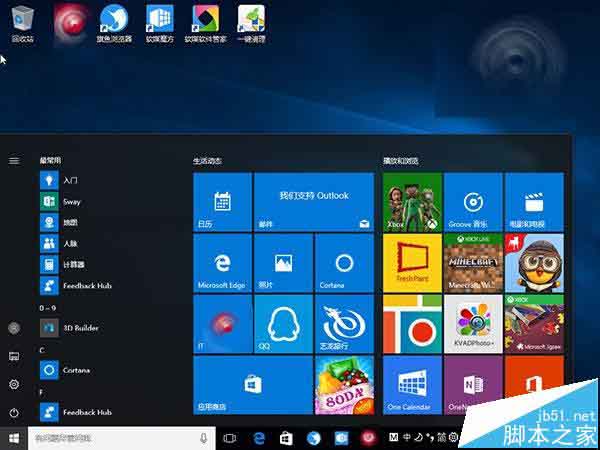The height and width of the screenshot is (450, 600).
Task: Open Settings gear in Start sidebar
Action: (14, 384)
